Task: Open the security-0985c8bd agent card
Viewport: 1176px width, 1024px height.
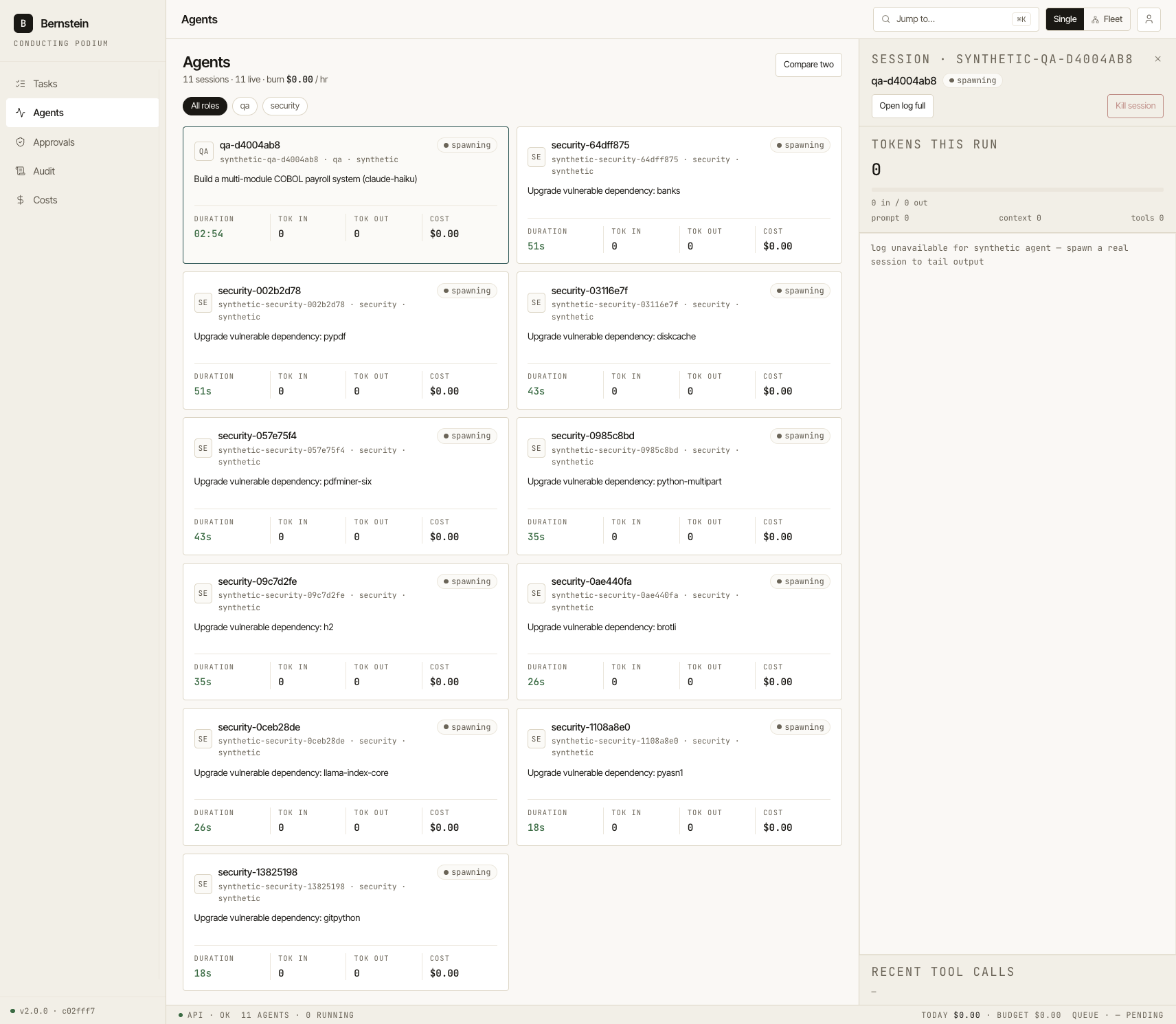Action: [x=679, y=486]
